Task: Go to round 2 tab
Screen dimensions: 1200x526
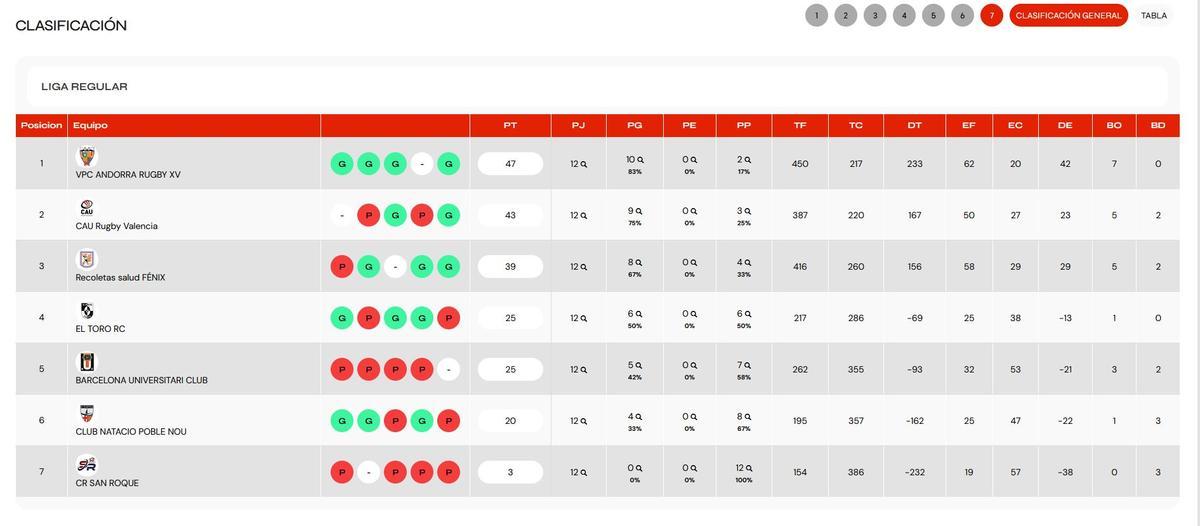Action: 845,15
